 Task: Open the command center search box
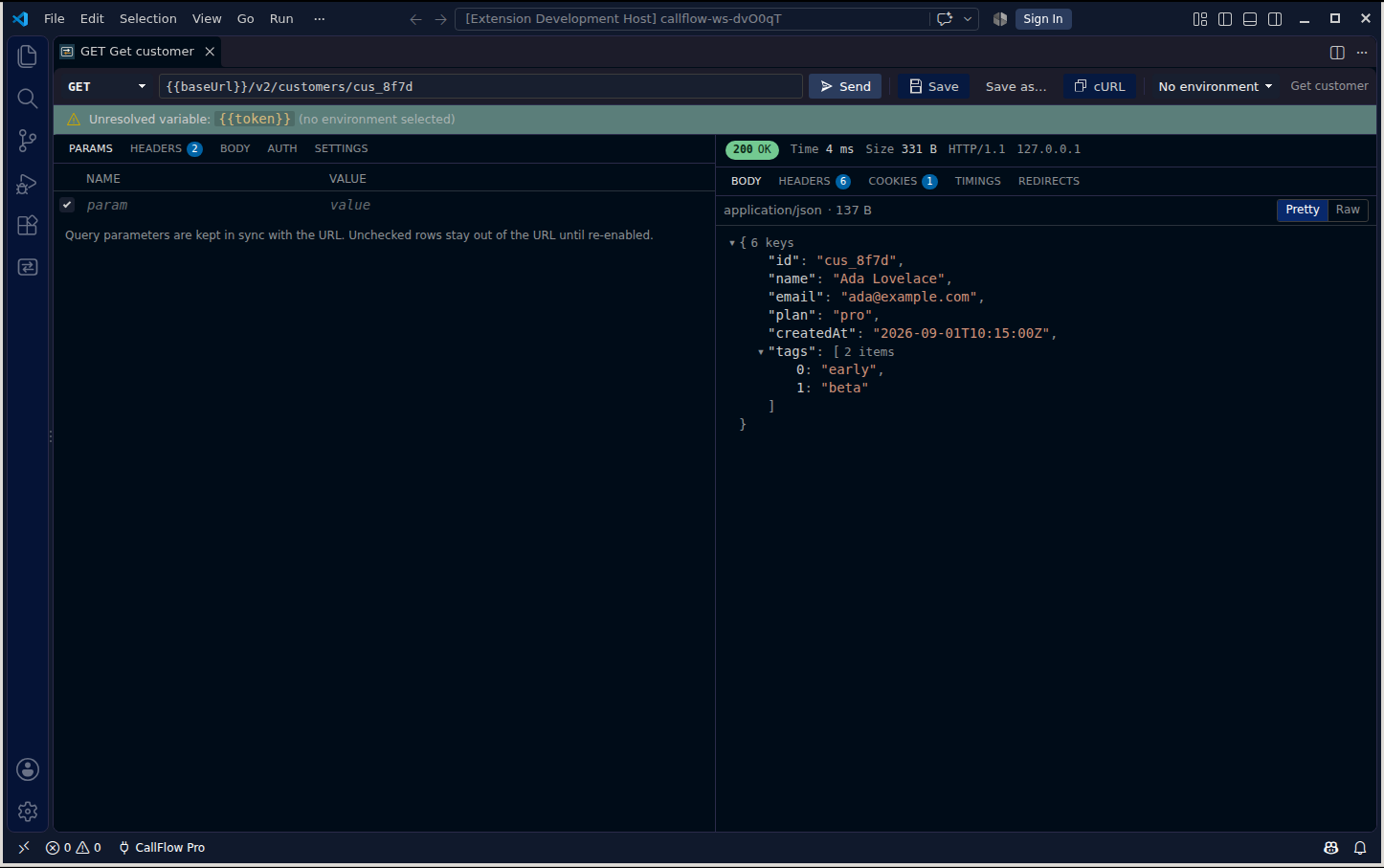(691, 19)
